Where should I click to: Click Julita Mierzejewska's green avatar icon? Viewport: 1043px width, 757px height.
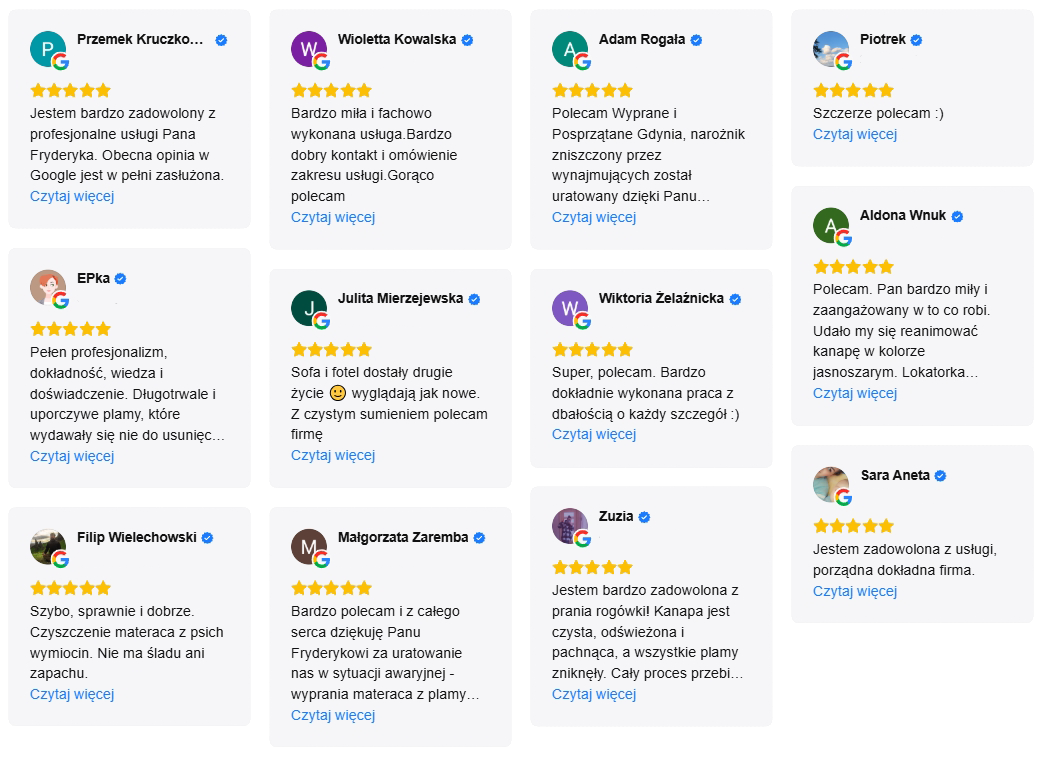[309, 308]
